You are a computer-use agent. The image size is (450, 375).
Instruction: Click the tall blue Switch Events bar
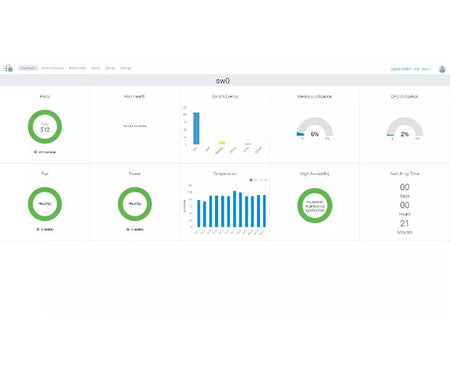pos(196,128)
